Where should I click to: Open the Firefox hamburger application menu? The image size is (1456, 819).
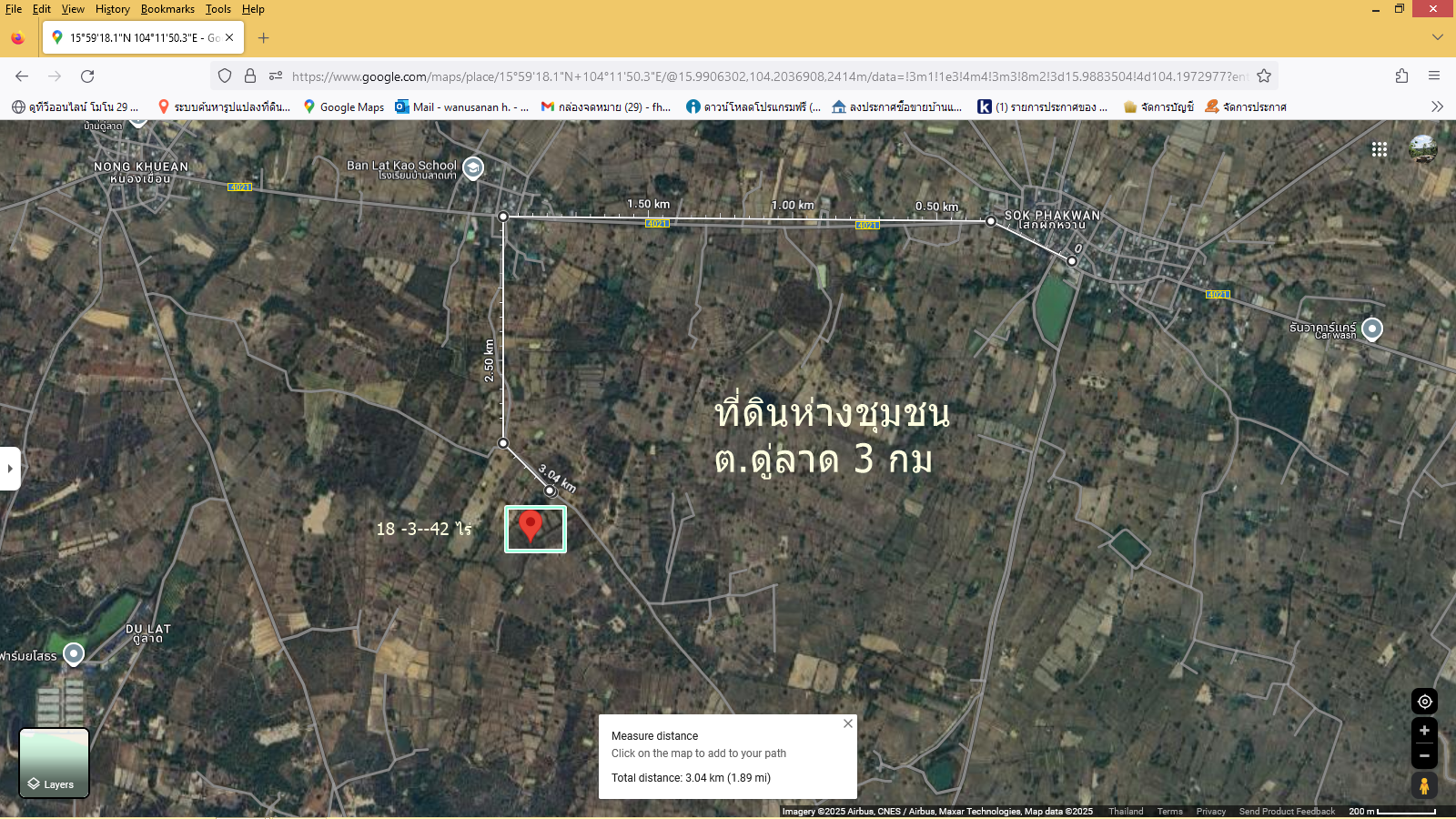(1434, 76)
